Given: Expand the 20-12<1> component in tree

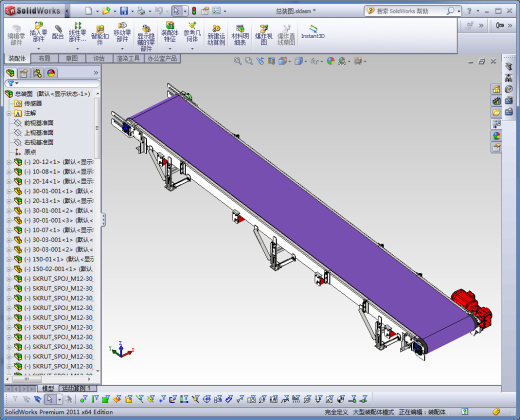Looking at the screenshot, I should 9,162.
